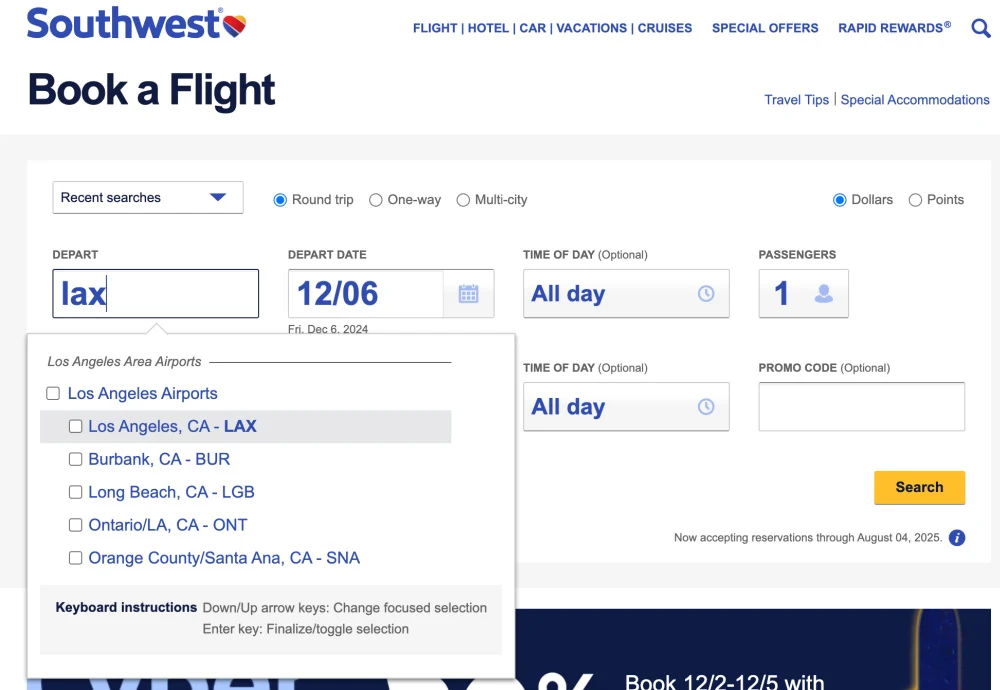This screenshot has width=1000, height=690.
Task: Select Multi-city trip option
Action: click(x=463, y=200)
